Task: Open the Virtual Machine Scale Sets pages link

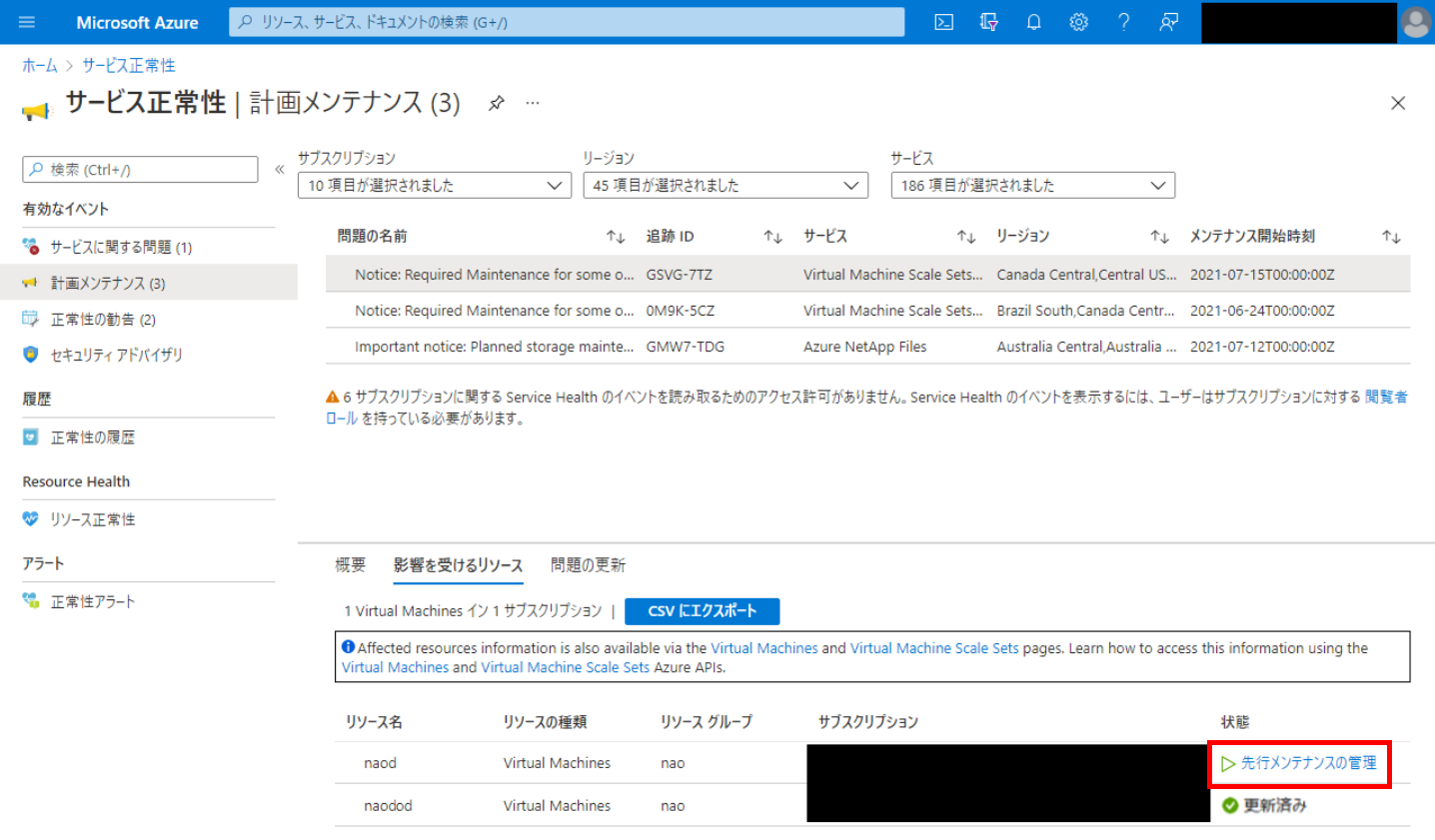Action: pyautogui.click(x=934, y=648)
